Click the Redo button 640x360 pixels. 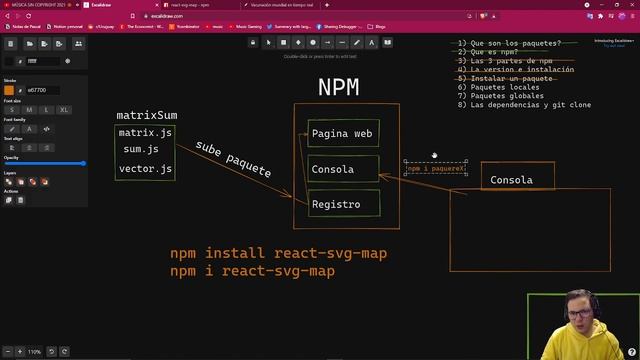[64, 351]
